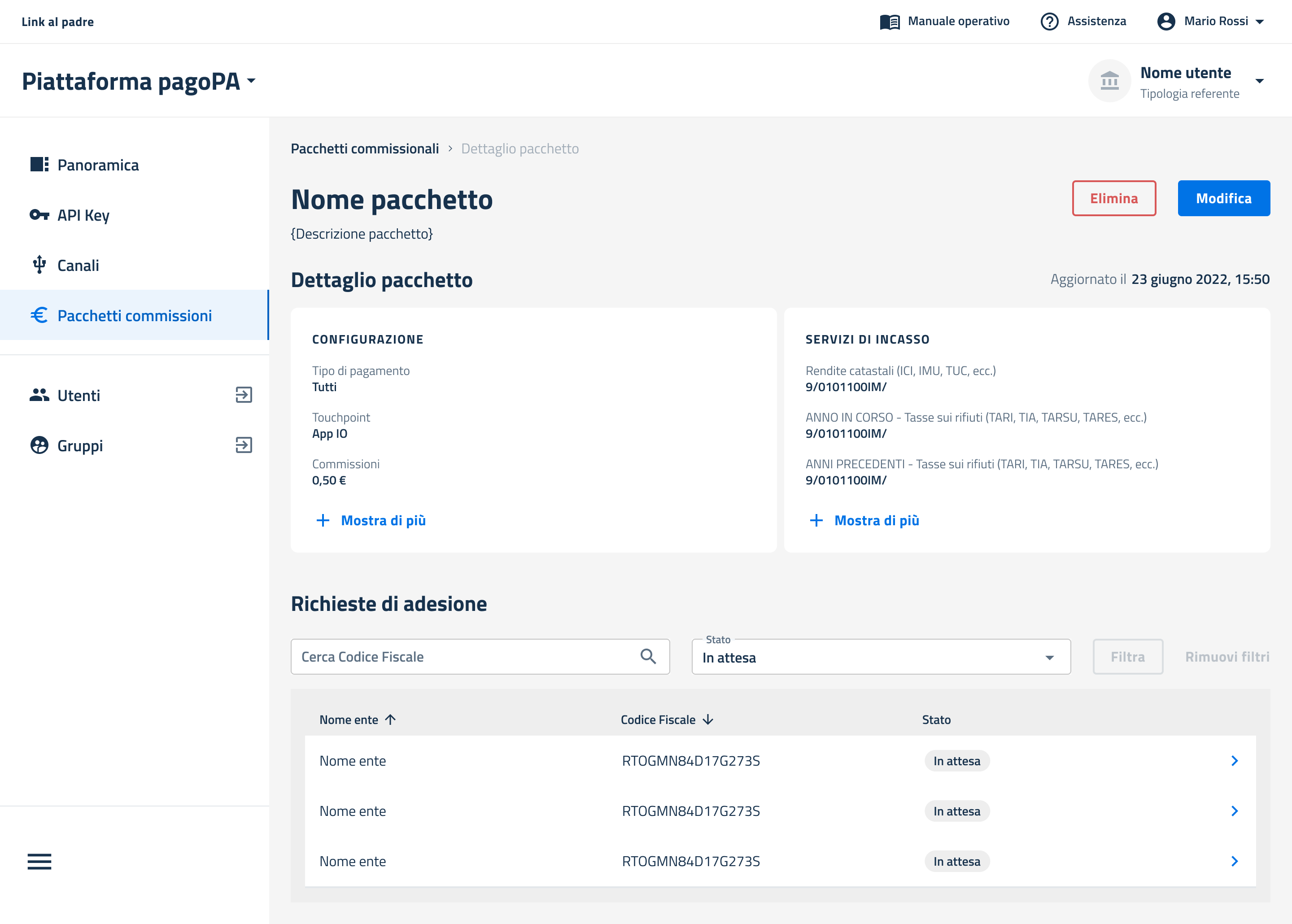The image size is (1292, 924).
Task: Click the exit icon next to Utenti
Action: [244, 395]
